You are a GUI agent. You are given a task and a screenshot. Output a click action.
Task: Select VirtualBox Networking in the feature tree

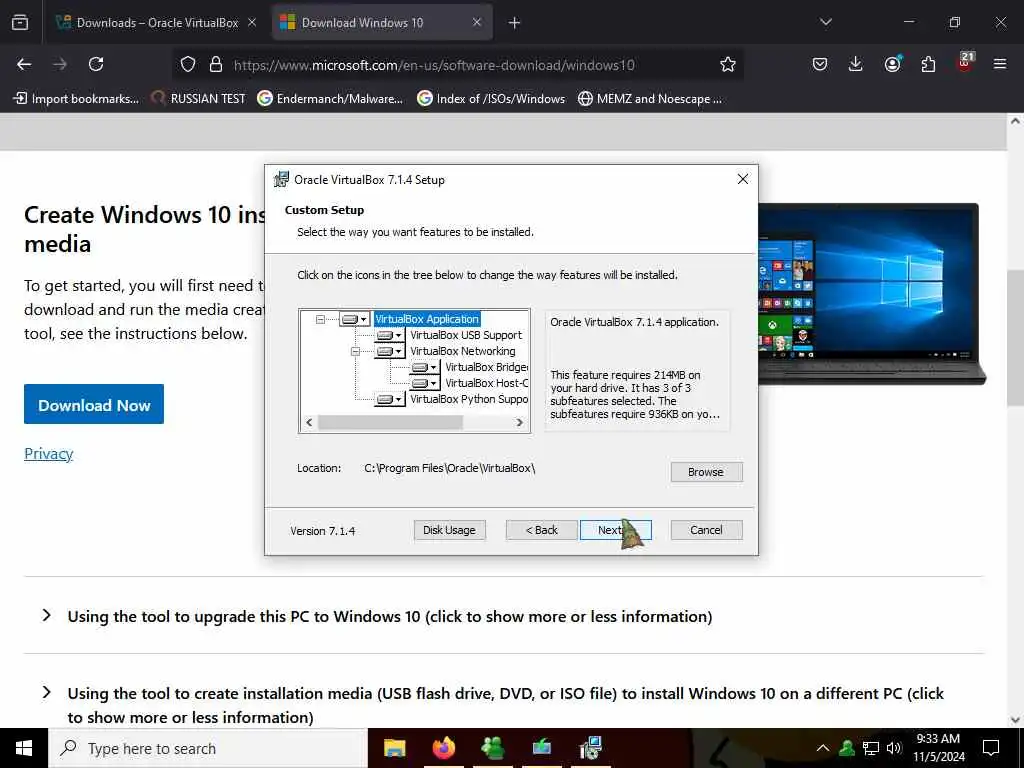462,351
